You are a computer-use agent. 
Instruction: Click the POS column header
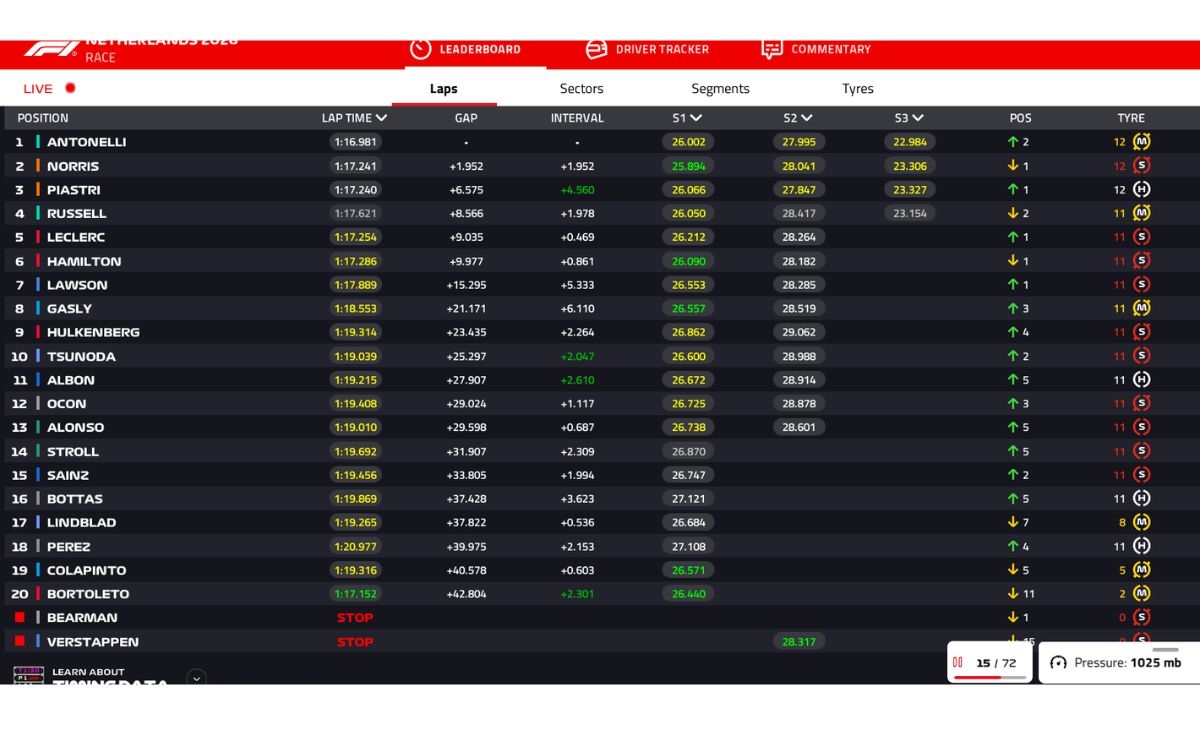[x=1020, y=118]
